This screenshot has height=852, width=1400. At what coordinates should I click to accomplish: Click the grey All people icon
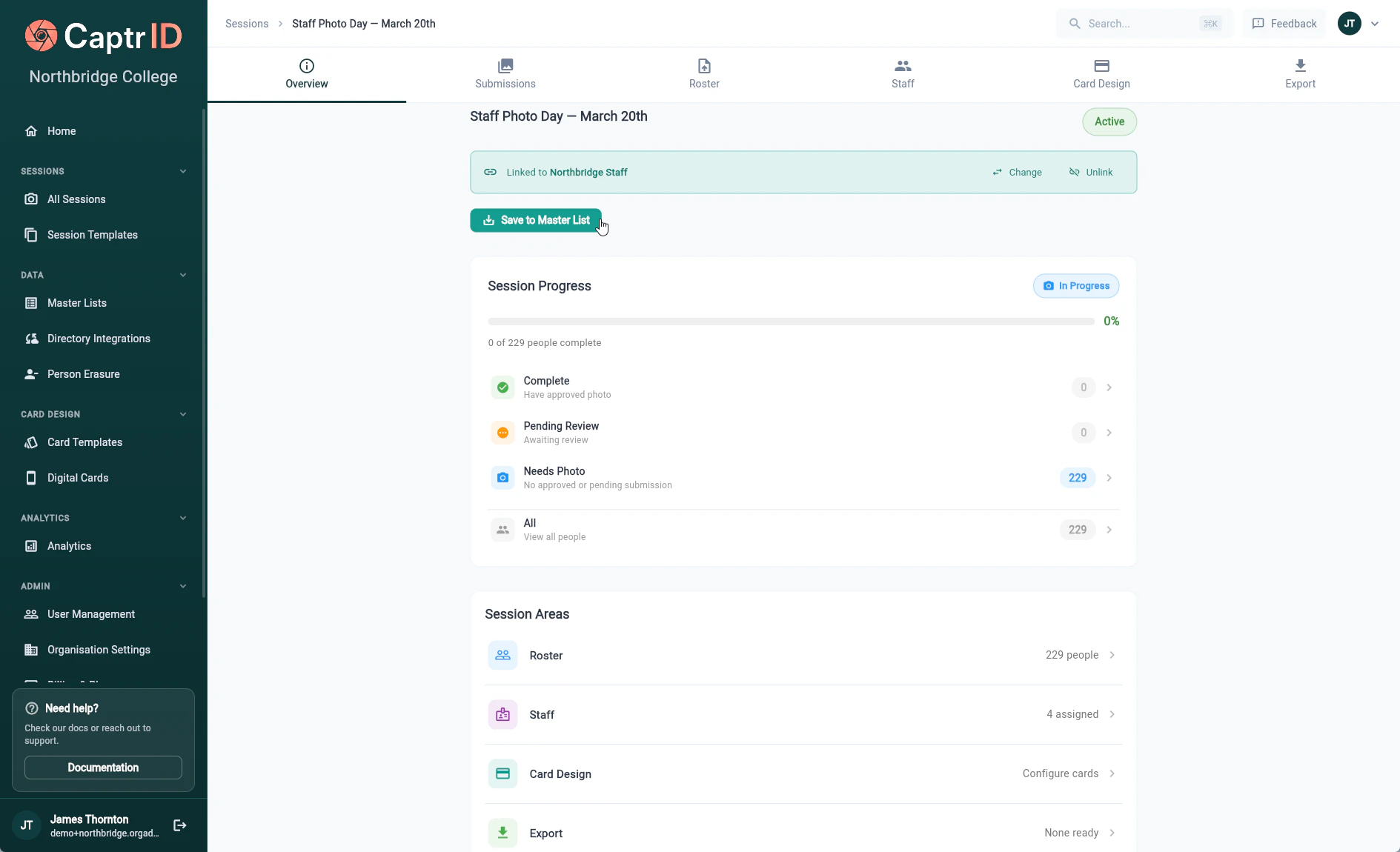point(502,530)
